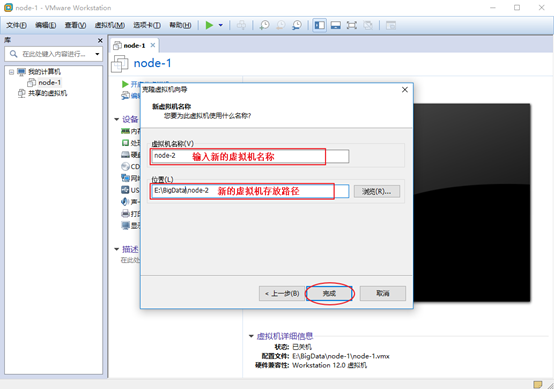This screenshot has width=554, height=389.
Task: Collapse the 我的计算机 tree node
Action: [11, 72]
